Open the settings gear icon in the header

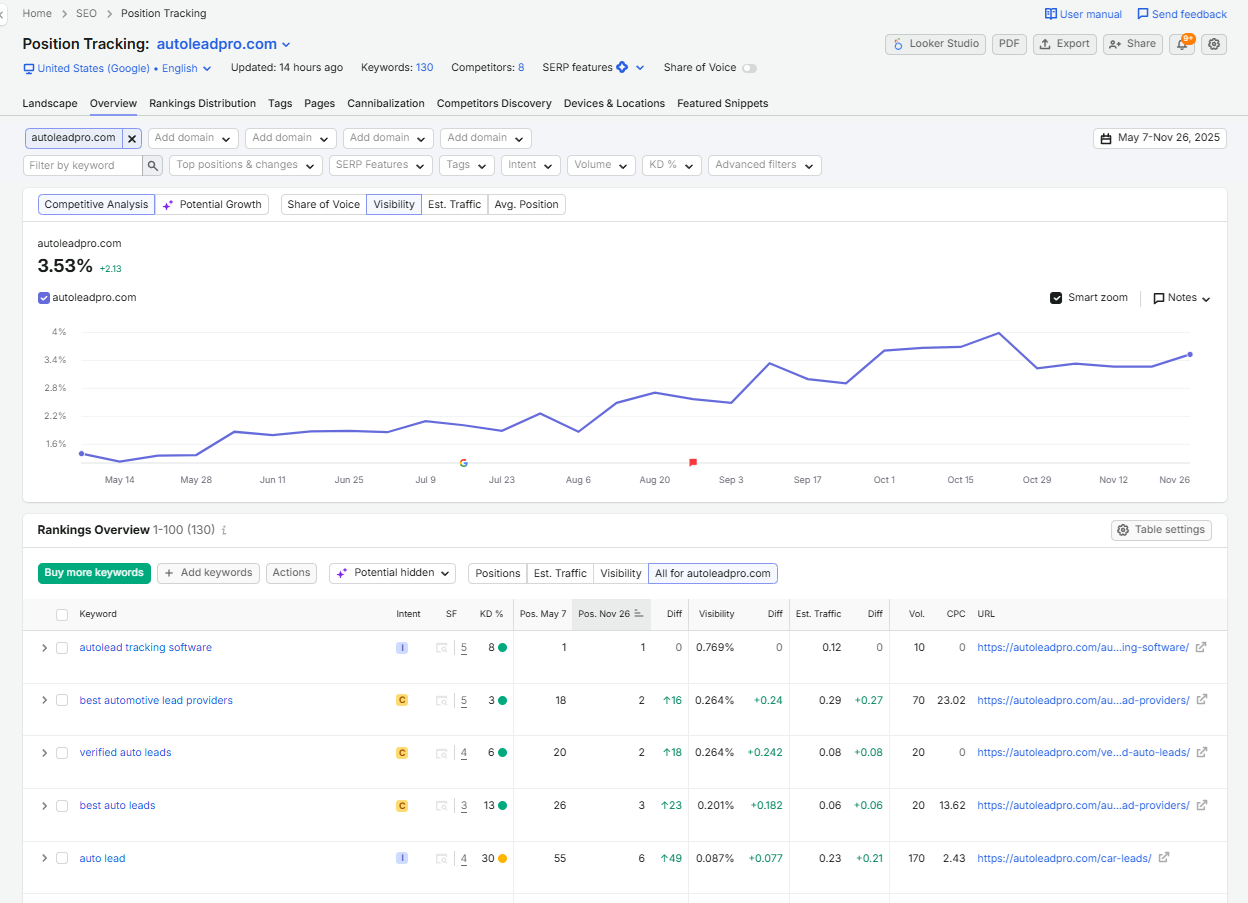coord(1214,44)
